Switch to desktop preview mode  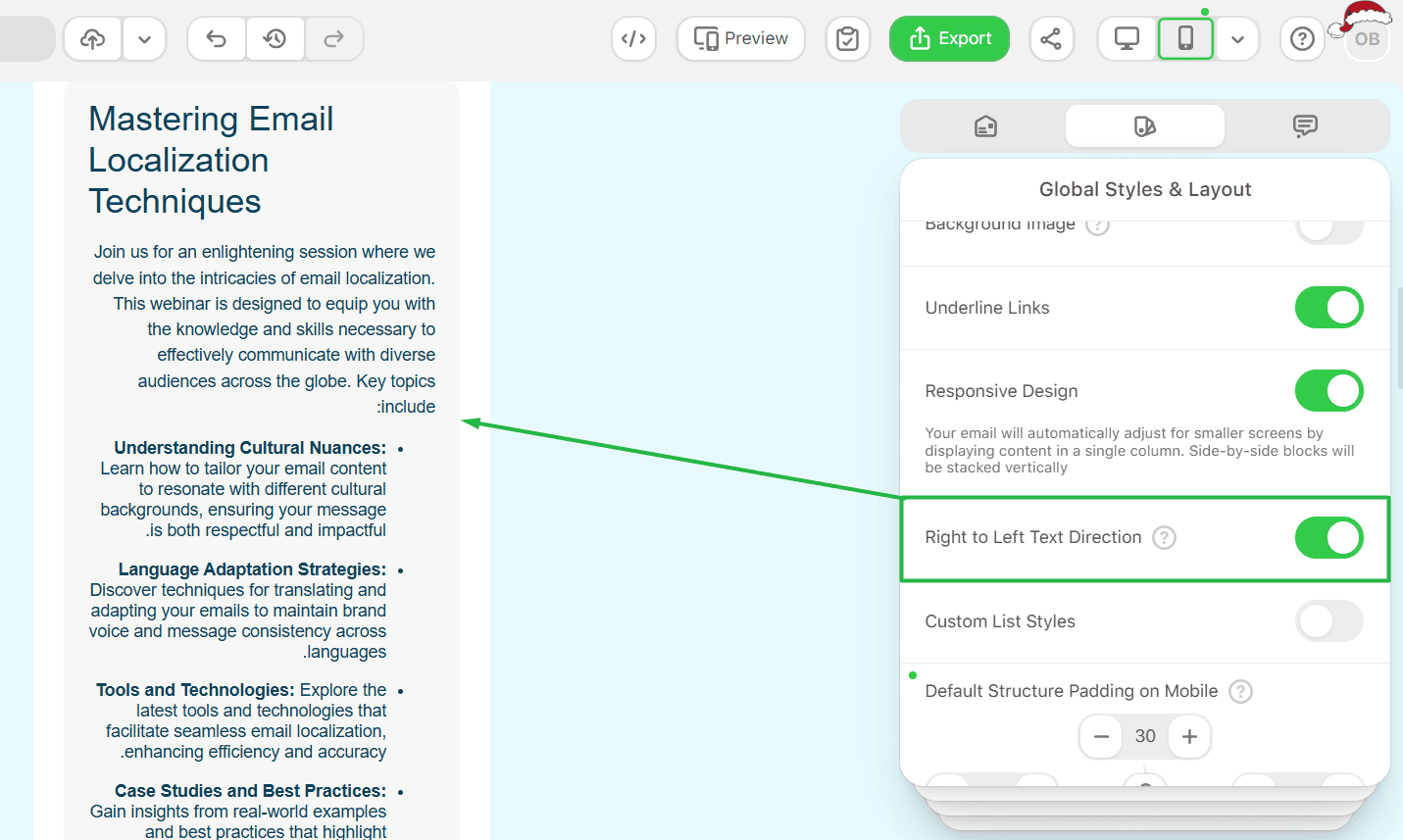(1125, 38)
